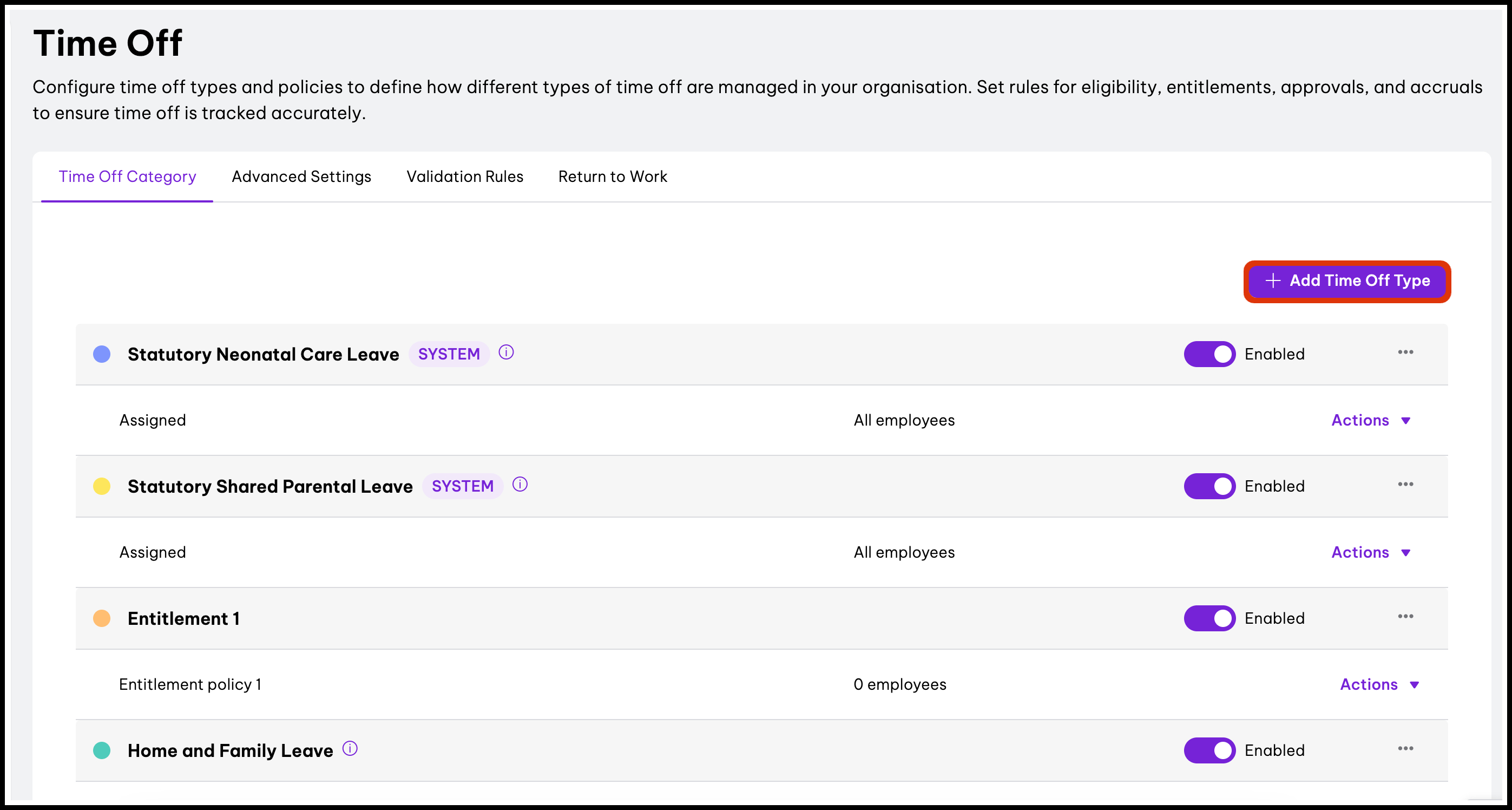Image resolution: width=1512 pixels, height=810 pixels.
Task: Click orange color dot for Entitlement 1
Action: tap(102, 618)
